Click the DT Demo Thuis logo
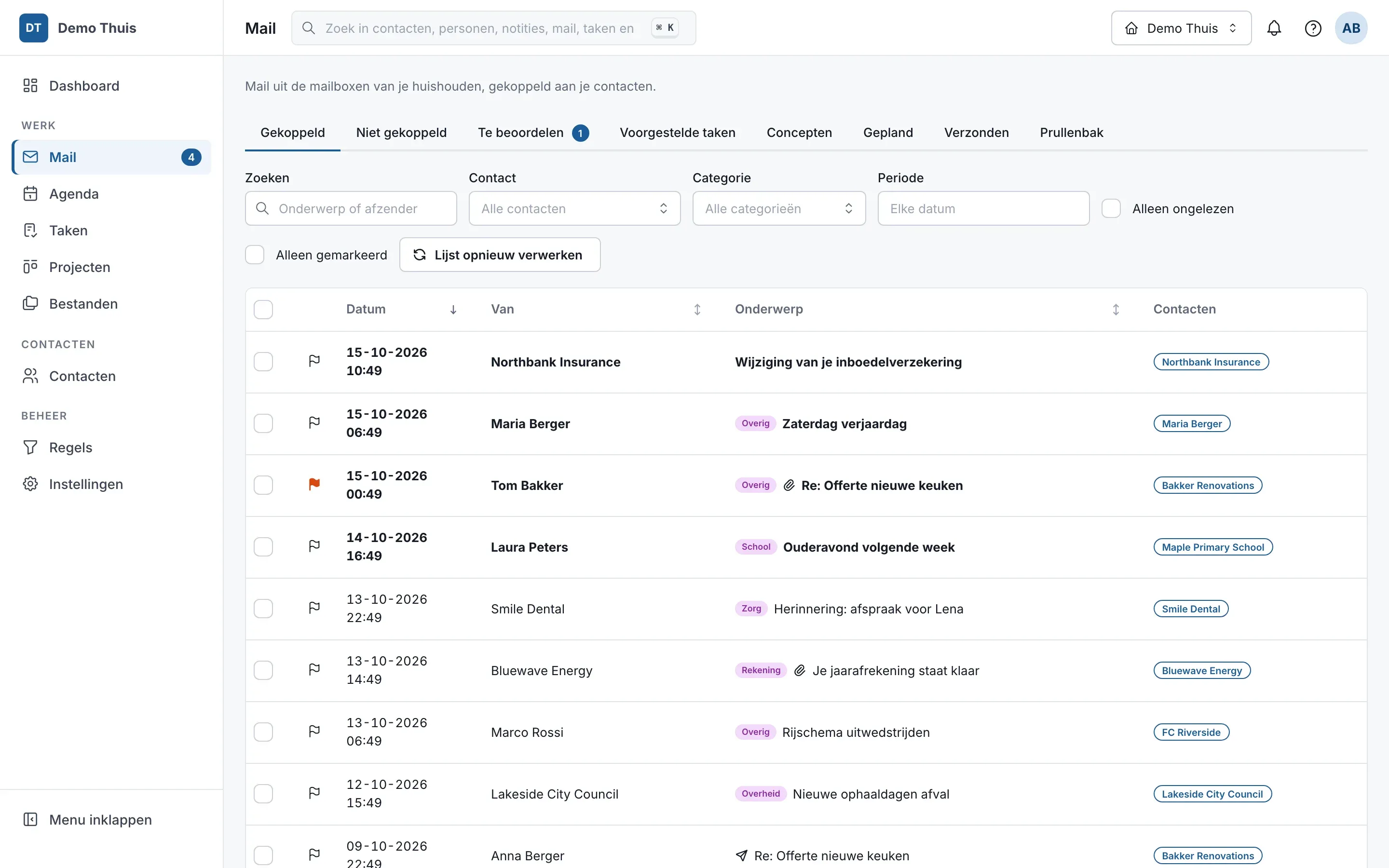The width and height of the screenshot is (1389, 868). 78,28
